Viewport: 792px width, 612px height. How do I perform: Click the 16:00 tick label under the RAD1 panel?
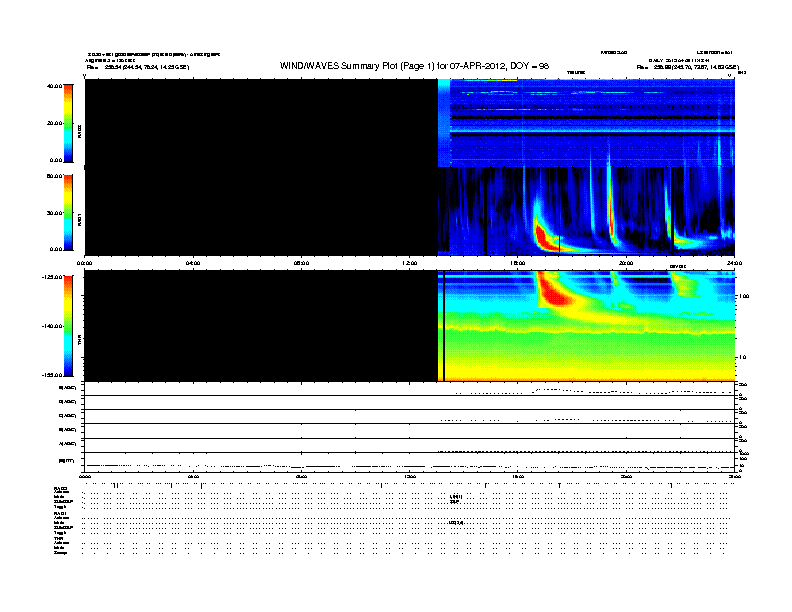518,263
